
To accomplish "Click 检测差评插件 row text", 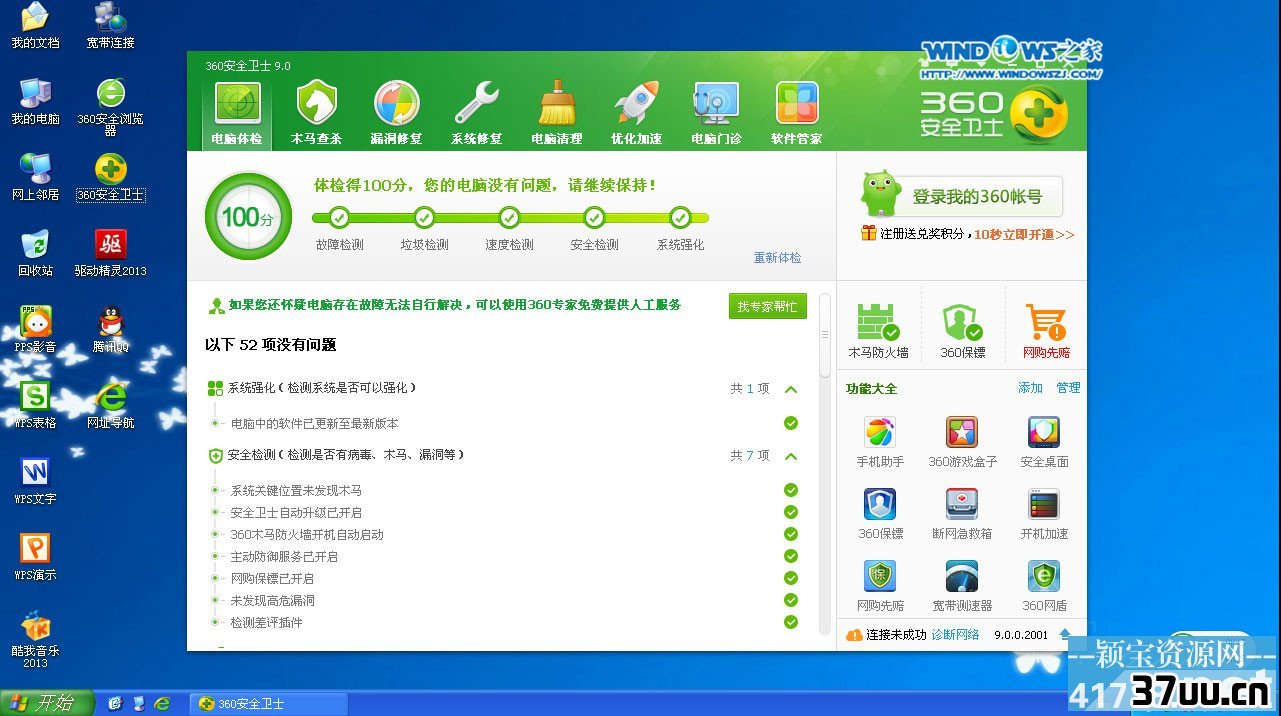I will [267, 622].
